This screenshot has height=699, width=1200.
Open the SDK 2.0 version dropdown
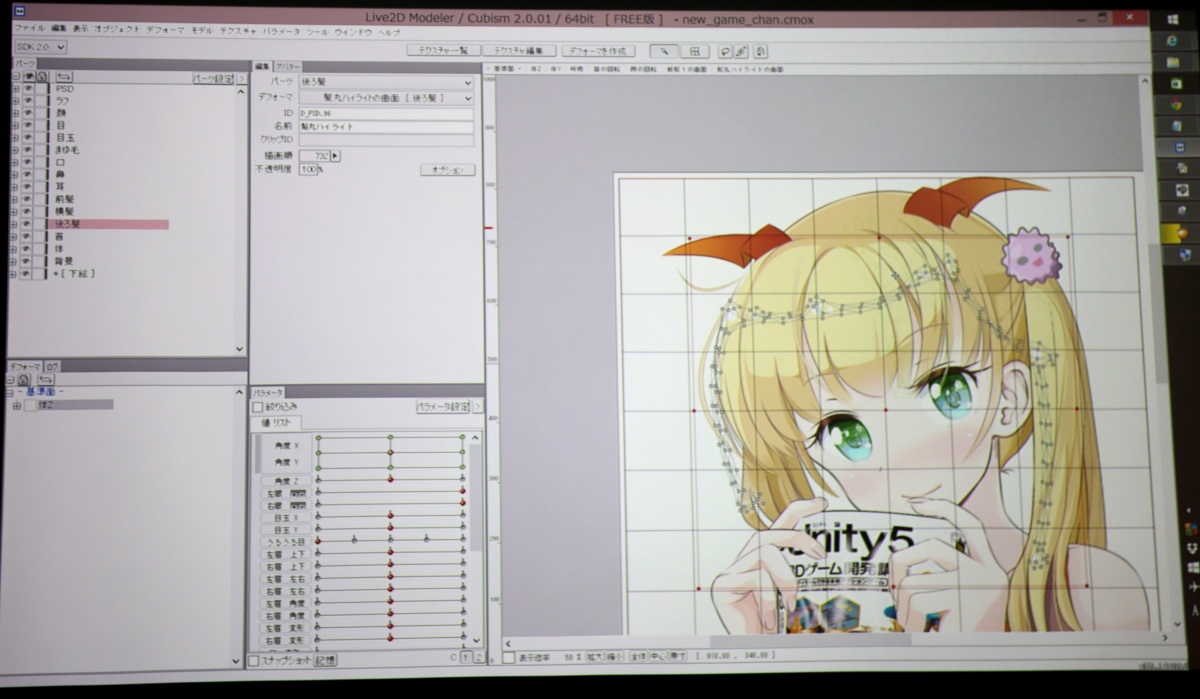[x=40, y=47]
